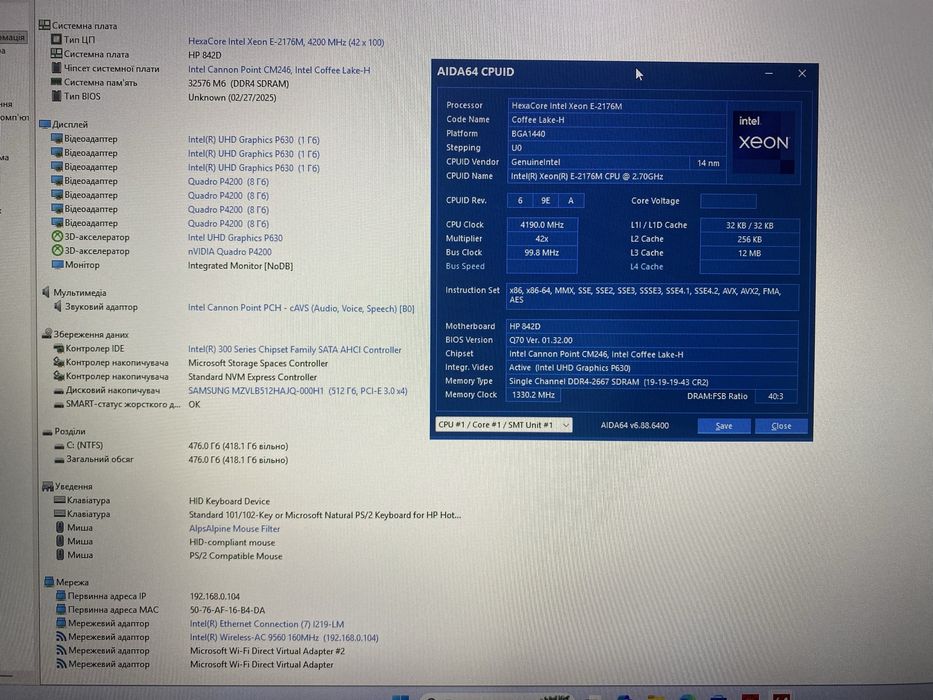Viewport: 933px width, 700px height.
Task: Select the 32576 МБ (DDR4 SDRAM) value
Action: pos(238,84)
